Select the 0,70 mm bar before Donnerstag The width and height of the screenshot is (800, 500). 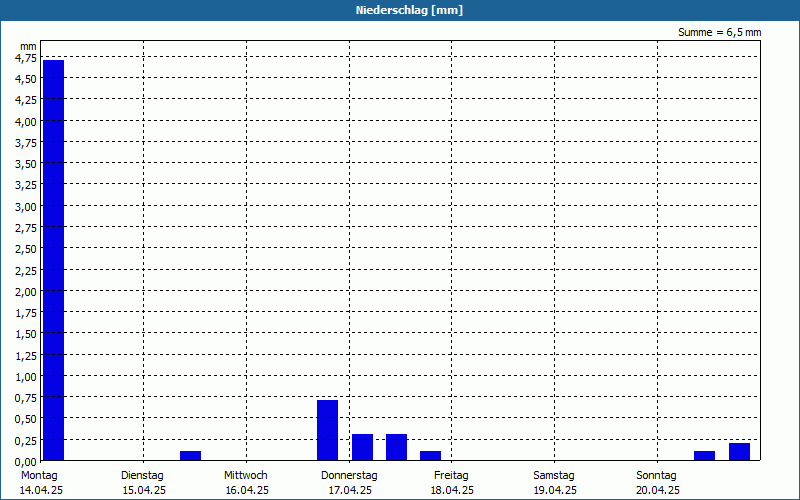328,430
